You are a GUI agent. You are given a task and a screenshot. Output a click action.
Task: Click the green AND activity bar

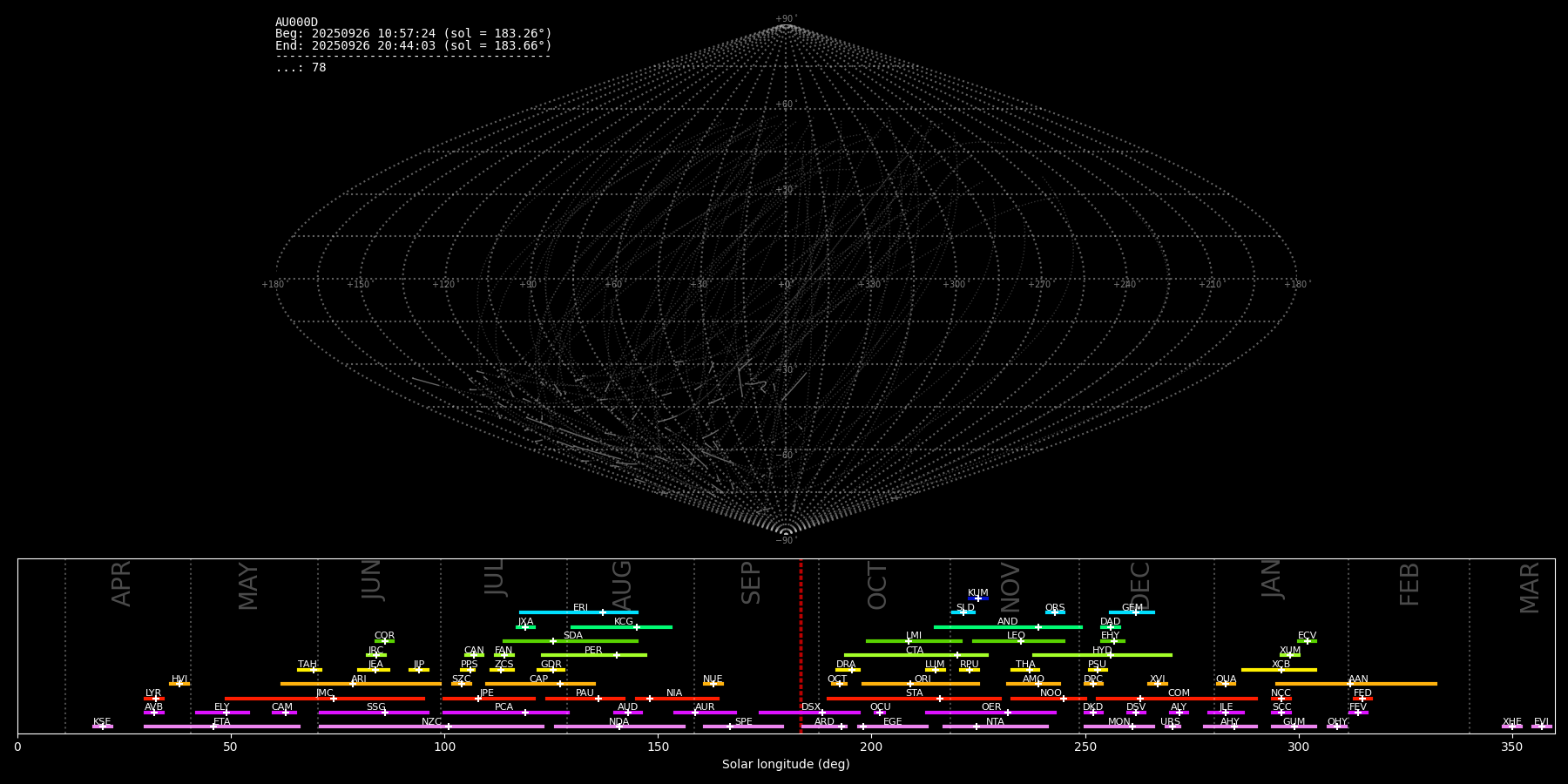pos(1008,626)
